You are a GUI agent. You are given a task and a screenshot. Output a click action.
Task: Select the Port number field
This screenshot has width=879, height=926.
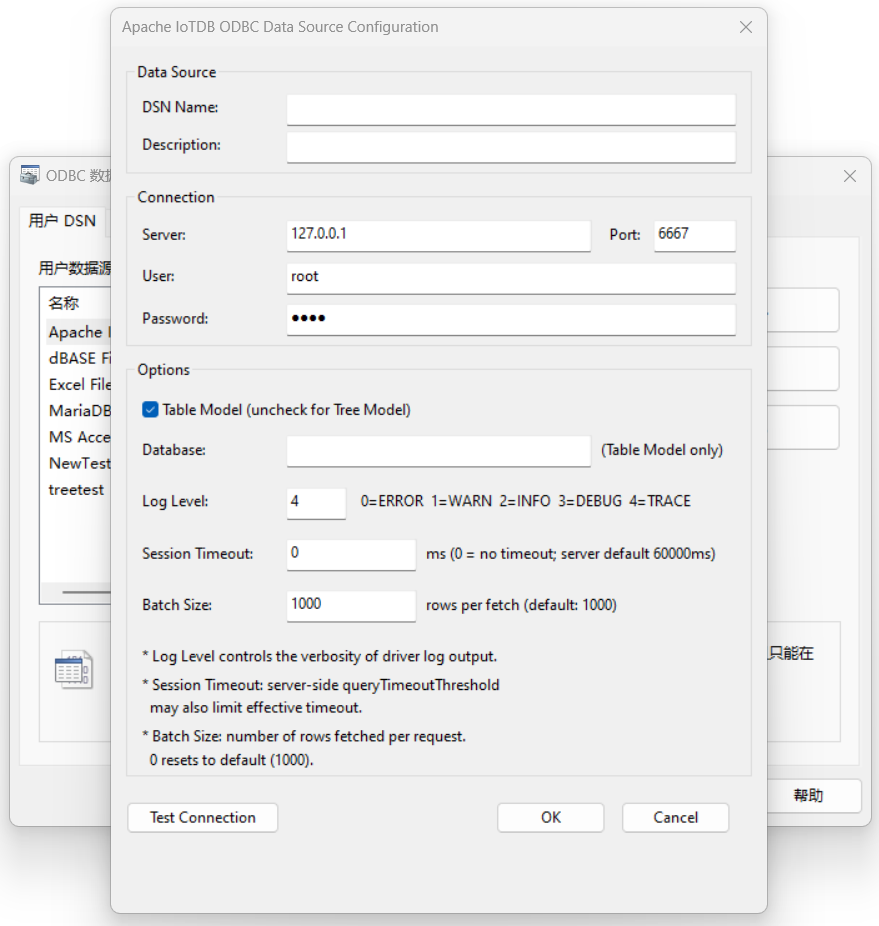coord(694,234)
